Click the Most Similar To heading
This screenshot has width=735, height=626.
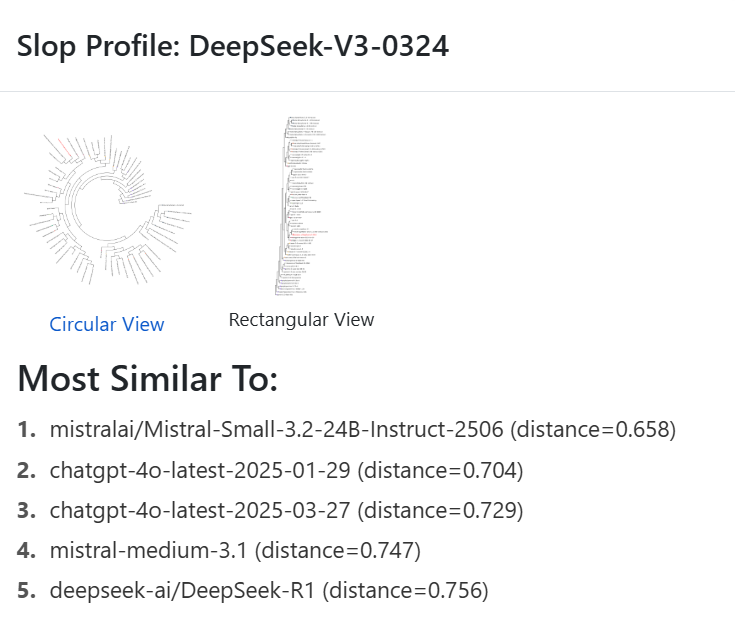click(148, 378)
